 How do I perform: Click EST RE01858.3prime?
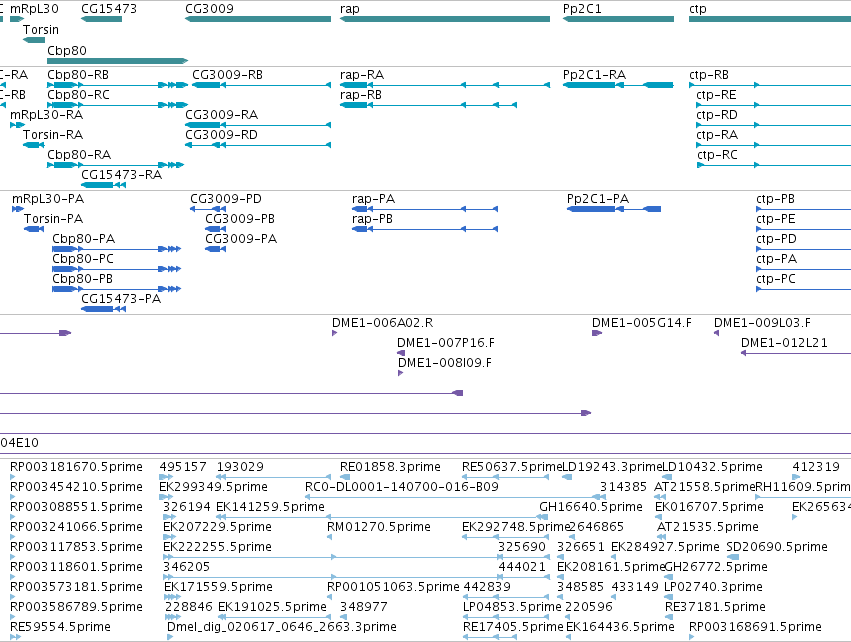coord(345,476)
